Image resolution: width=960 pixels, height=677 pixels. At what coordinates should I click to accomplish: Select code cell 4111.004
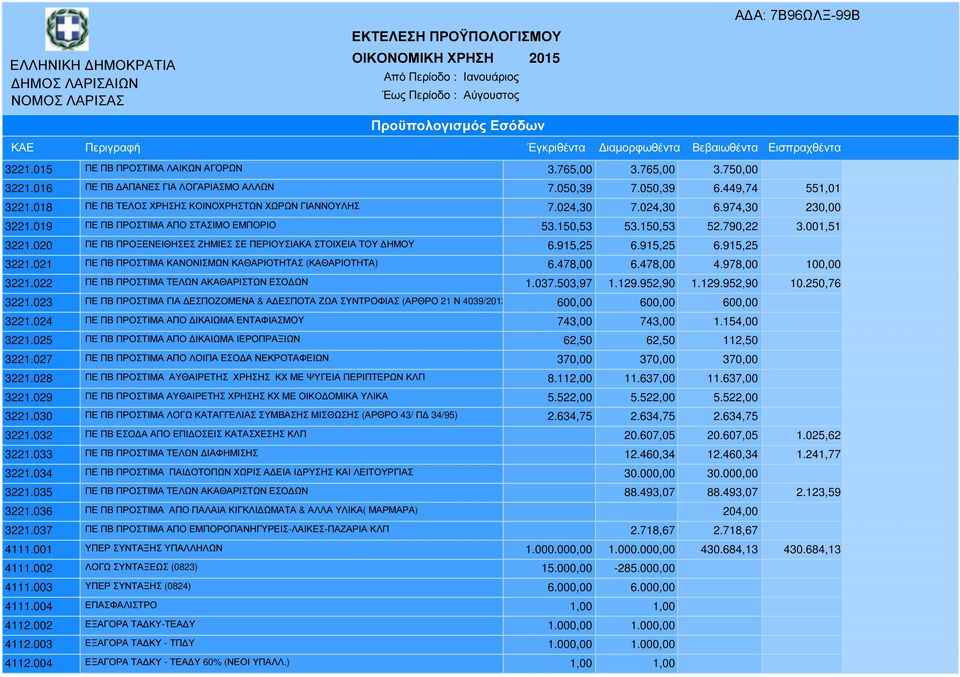[x=41, y=607]
